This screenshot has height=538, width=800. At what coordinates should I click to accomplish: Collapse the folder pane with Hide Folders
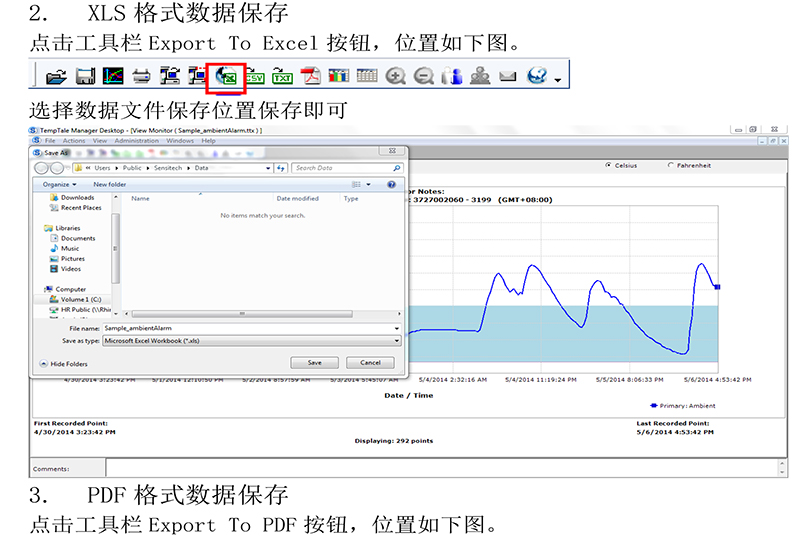point(65,364)
